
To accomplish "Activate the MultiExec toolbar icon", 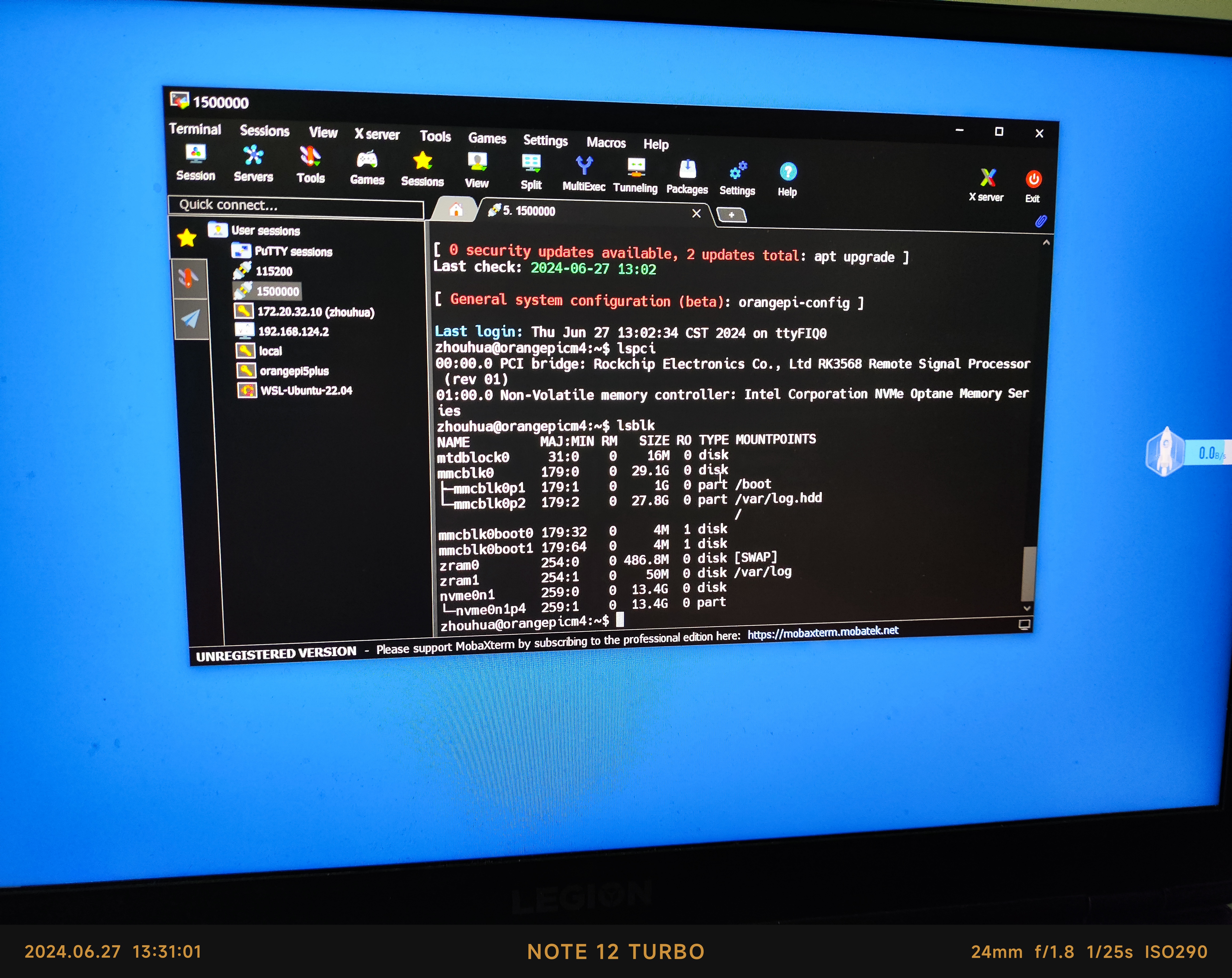I will 583,174.
